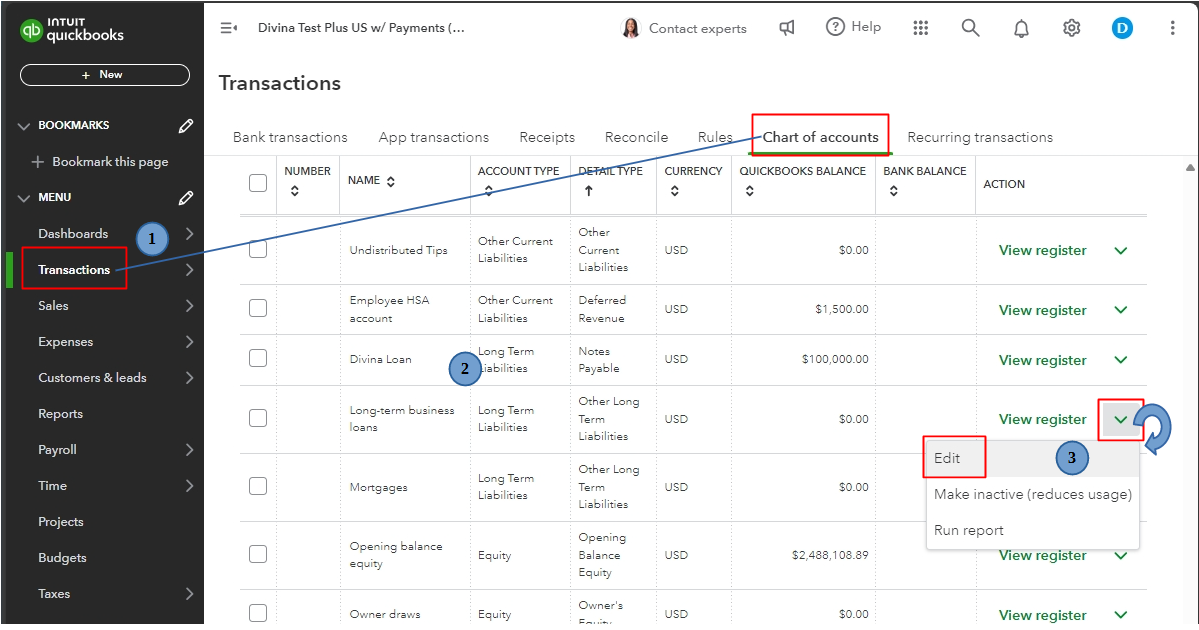Click the + New button
1199x630 pixels.
point(105,75)
